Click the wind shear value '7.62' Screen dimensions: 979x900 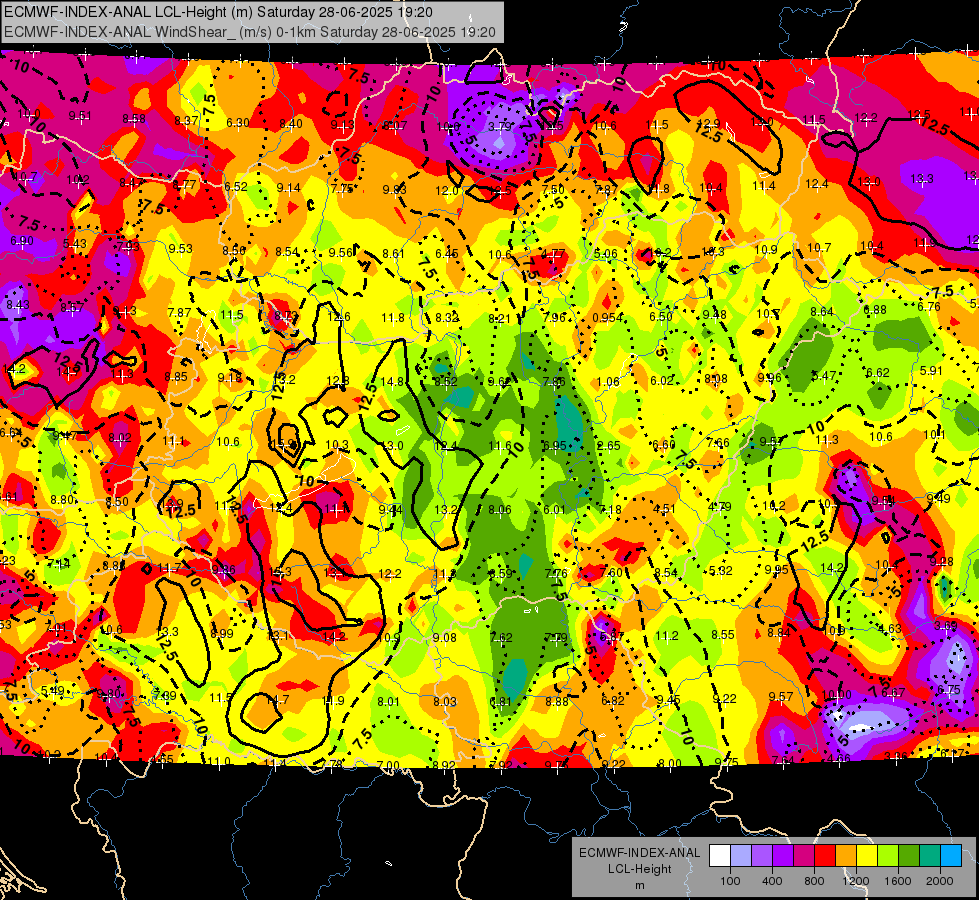point(501,638)
